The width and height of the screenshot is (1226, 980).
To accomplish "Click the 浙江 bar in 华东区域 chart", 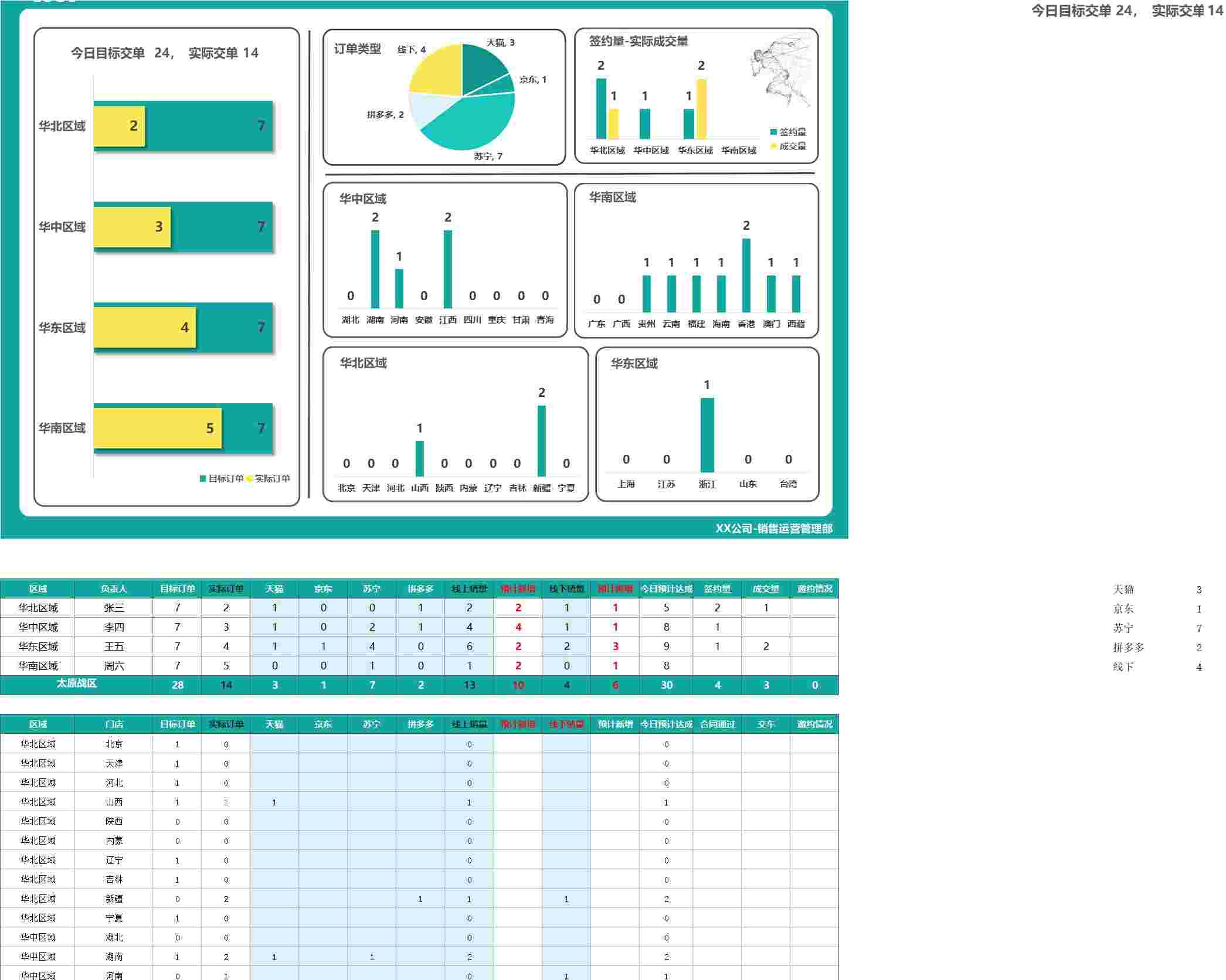I will [x=707, y=435].
